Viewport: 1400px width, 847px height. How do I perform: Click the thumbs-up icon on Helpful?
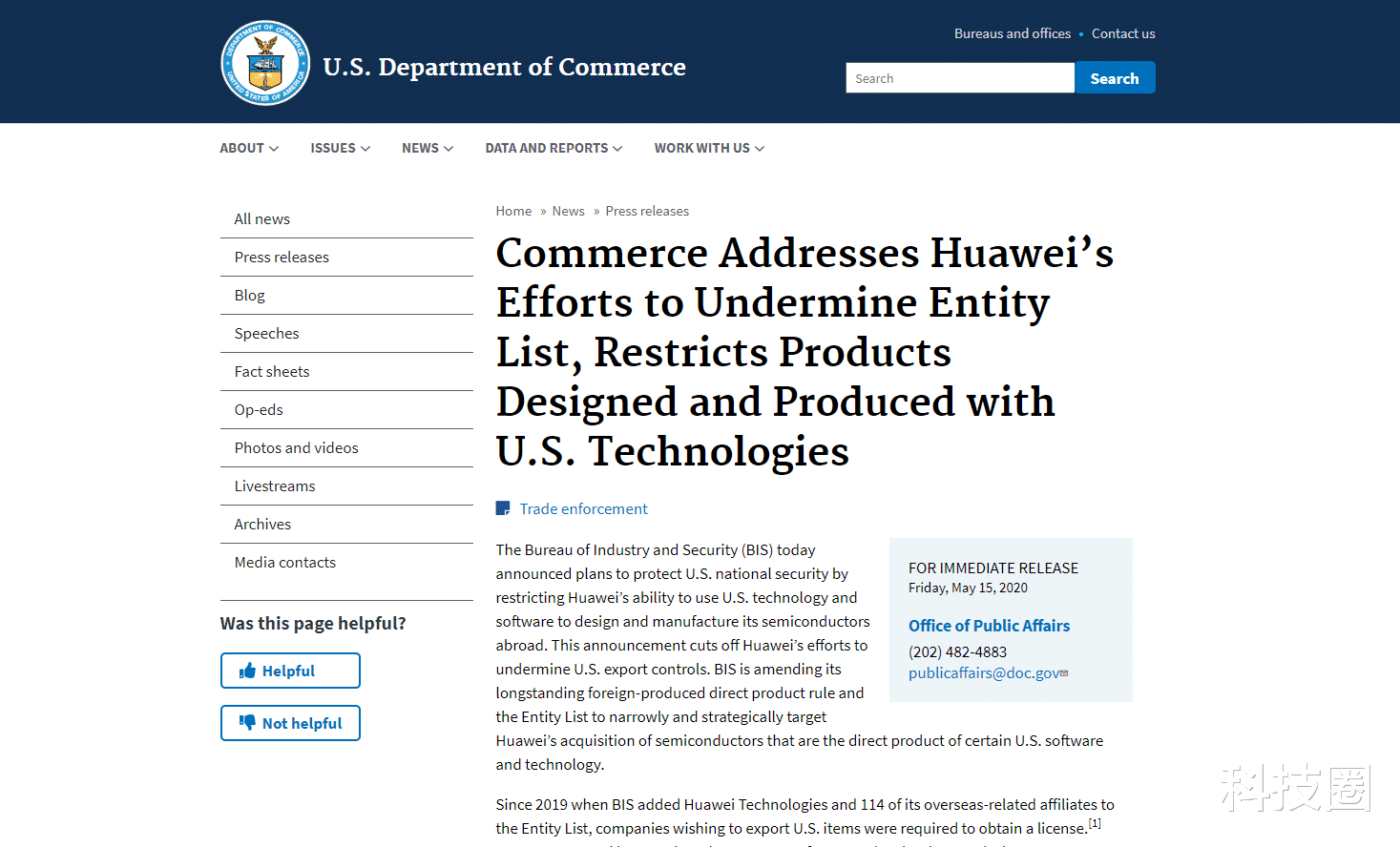coord(247,671)
